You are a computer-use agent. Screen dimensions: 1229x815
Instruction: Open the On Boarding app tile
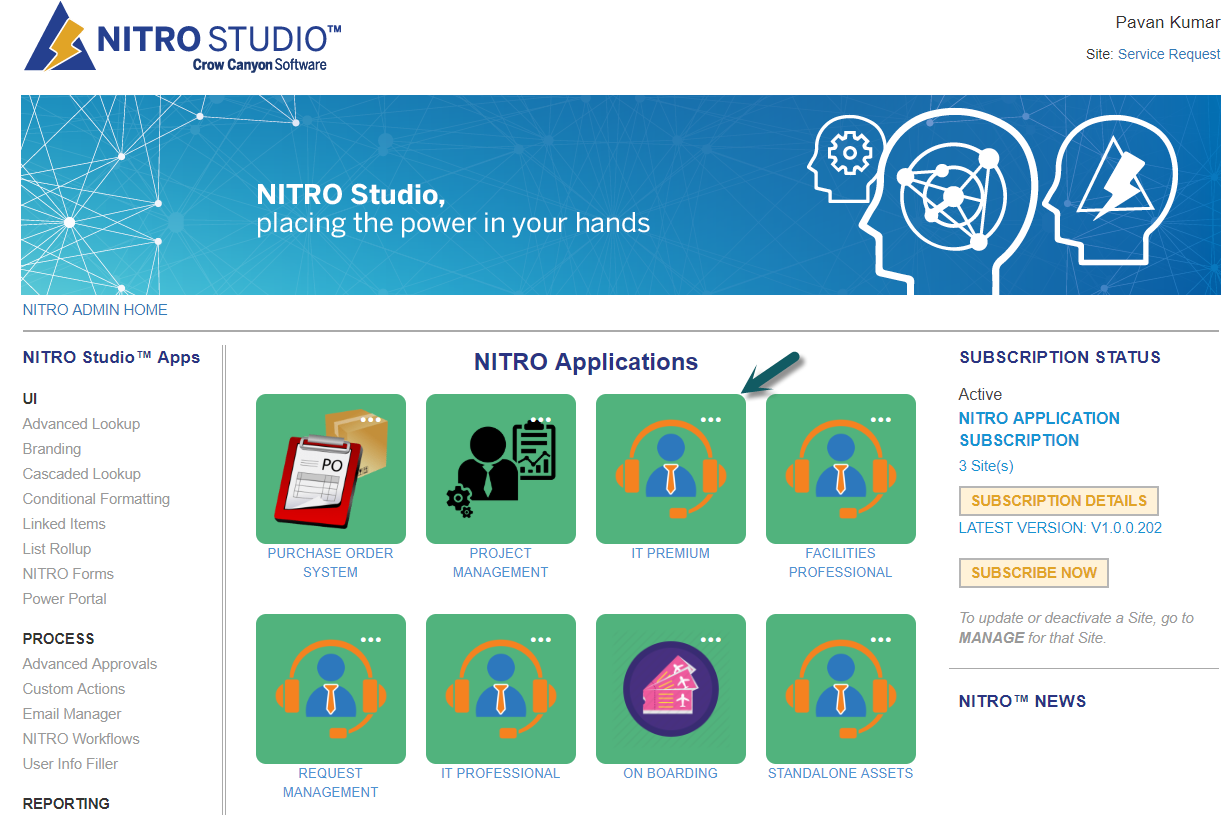tap(671, 689)
